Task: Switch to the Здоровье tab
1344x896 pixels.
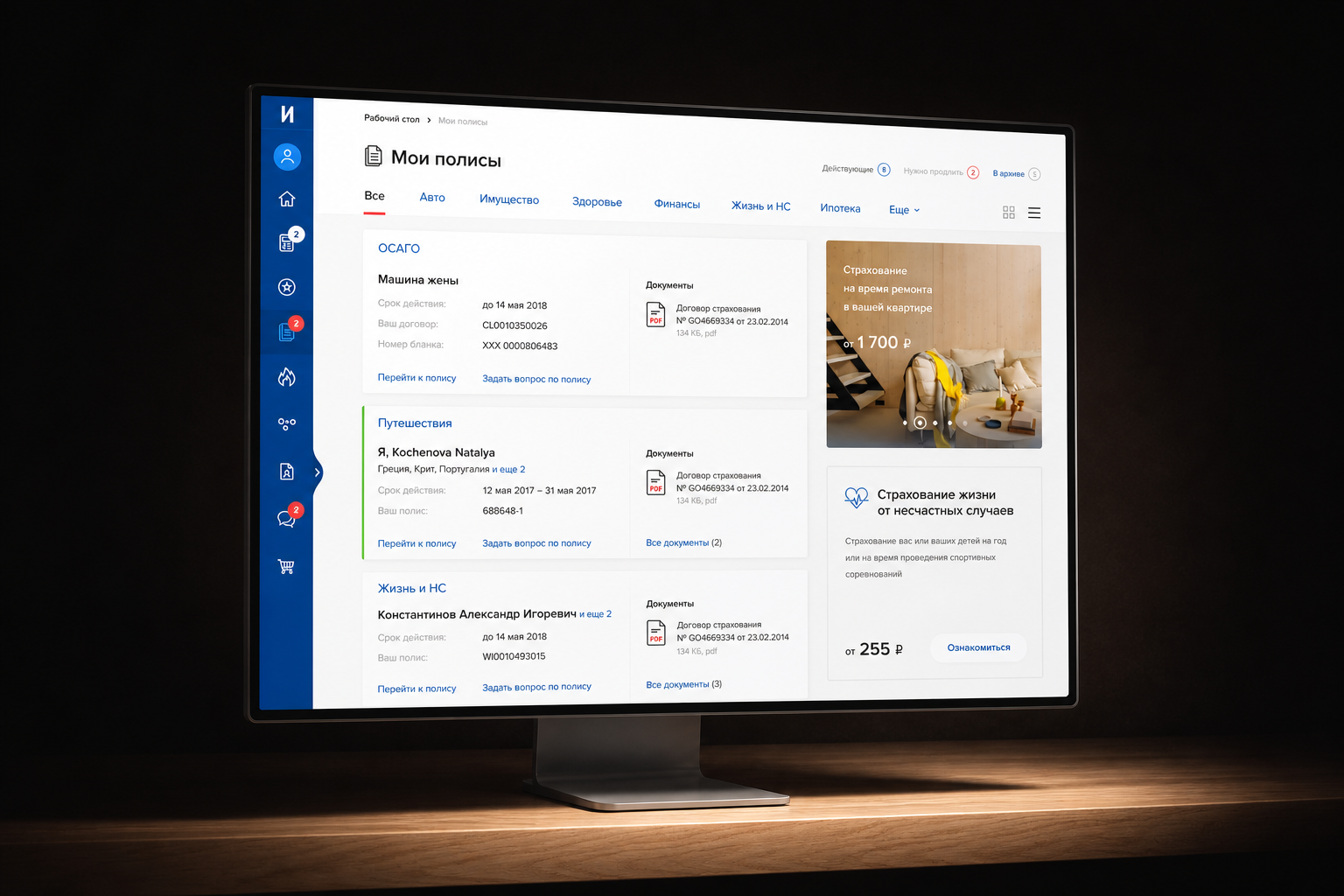Action: pyautogui.click(x=597, y=202)
